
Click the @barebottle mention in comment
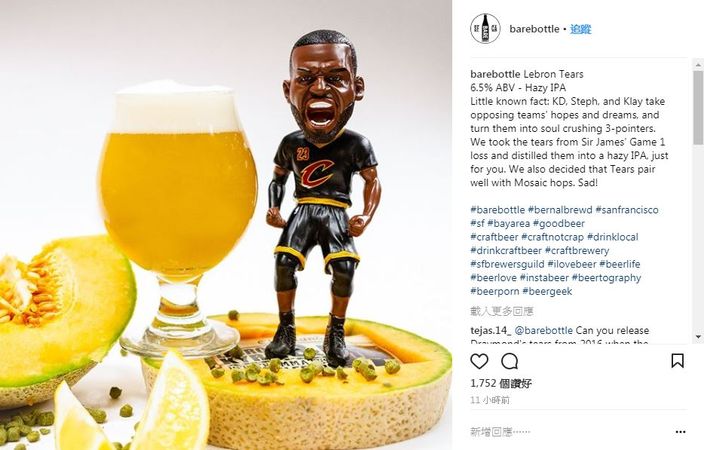(543, 331)
